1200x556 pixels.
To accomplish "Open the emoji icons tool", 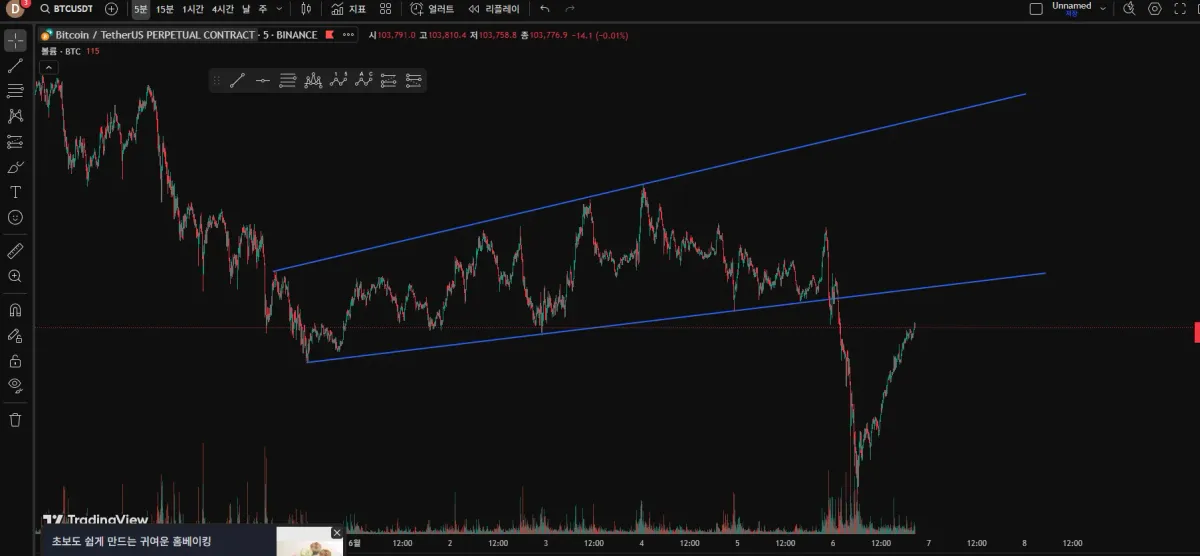I will (15, 217).
